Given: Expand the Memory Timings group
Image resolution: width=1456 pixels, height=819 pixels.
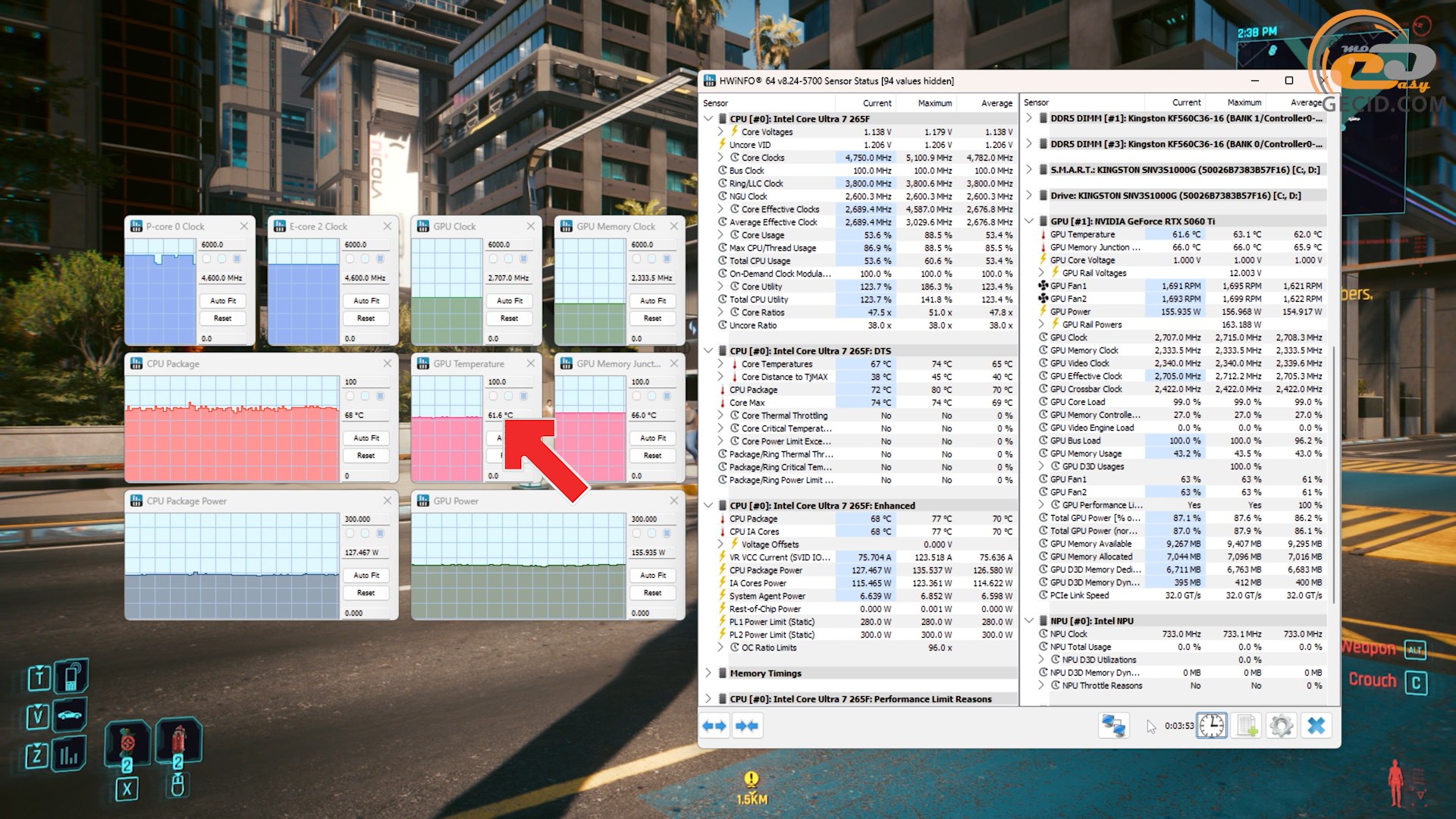Looking at the screenshot, I should (708, 673).
